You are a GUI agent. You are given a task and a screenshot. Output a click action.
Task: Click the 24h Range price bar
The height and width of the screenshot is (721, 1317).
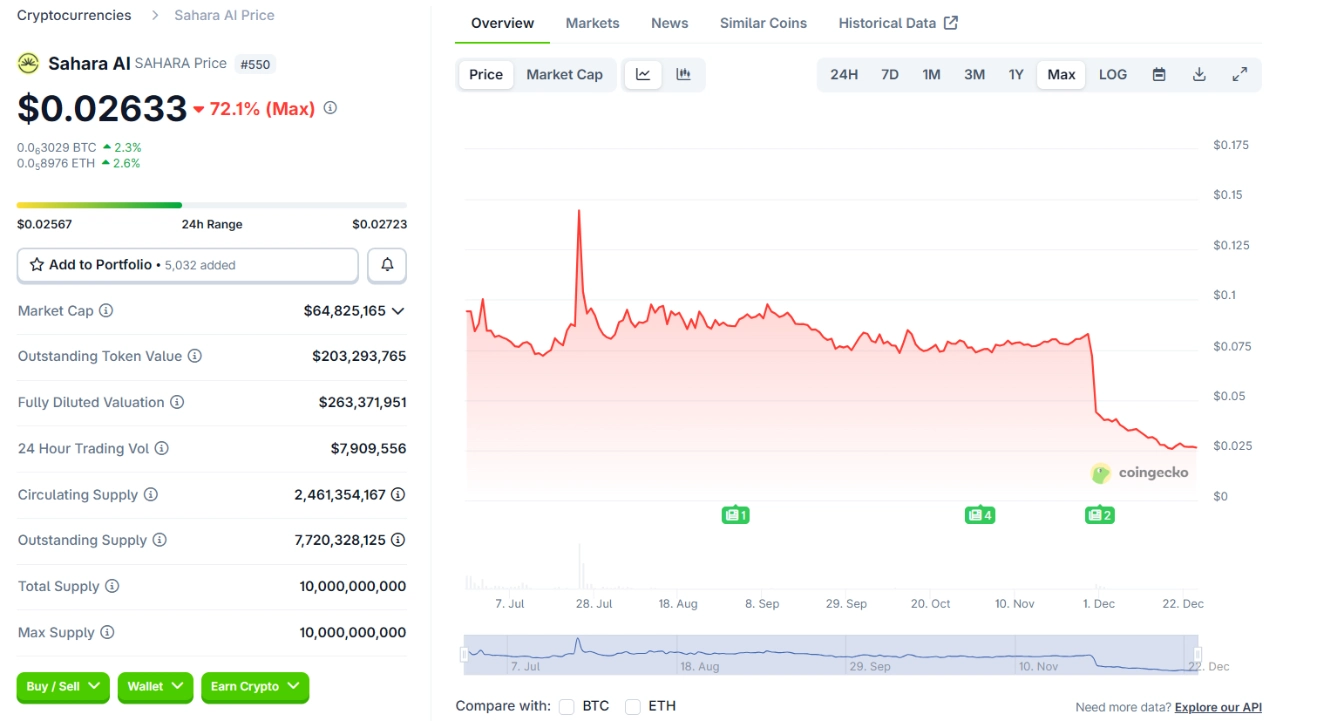click(211, 204)
